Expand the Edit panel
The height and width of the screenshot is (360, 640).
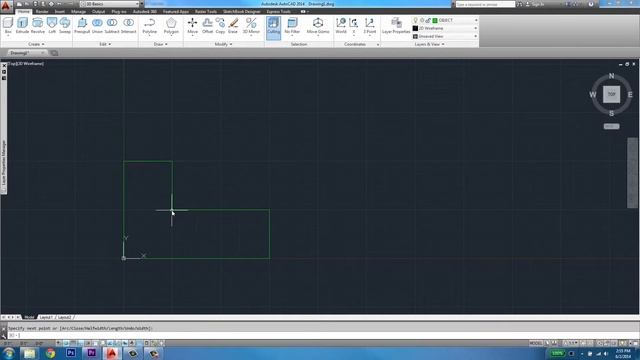pyautogui.click(x=105, y=44)
